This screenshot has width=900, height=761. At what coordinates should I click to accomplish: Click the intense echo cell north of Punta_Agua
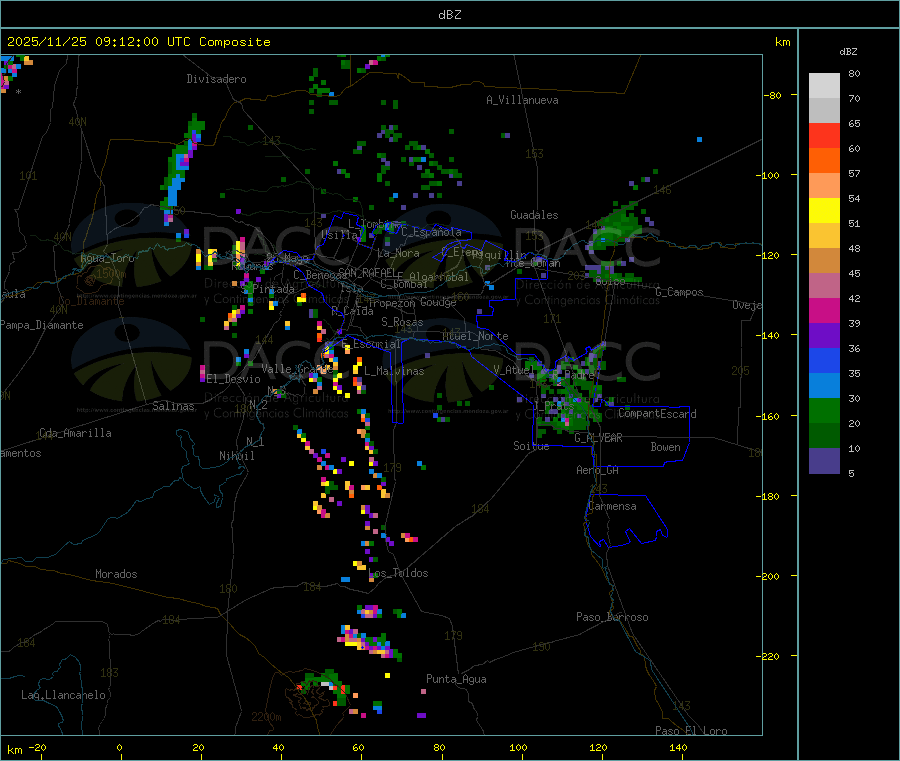(x=368, y=642)
